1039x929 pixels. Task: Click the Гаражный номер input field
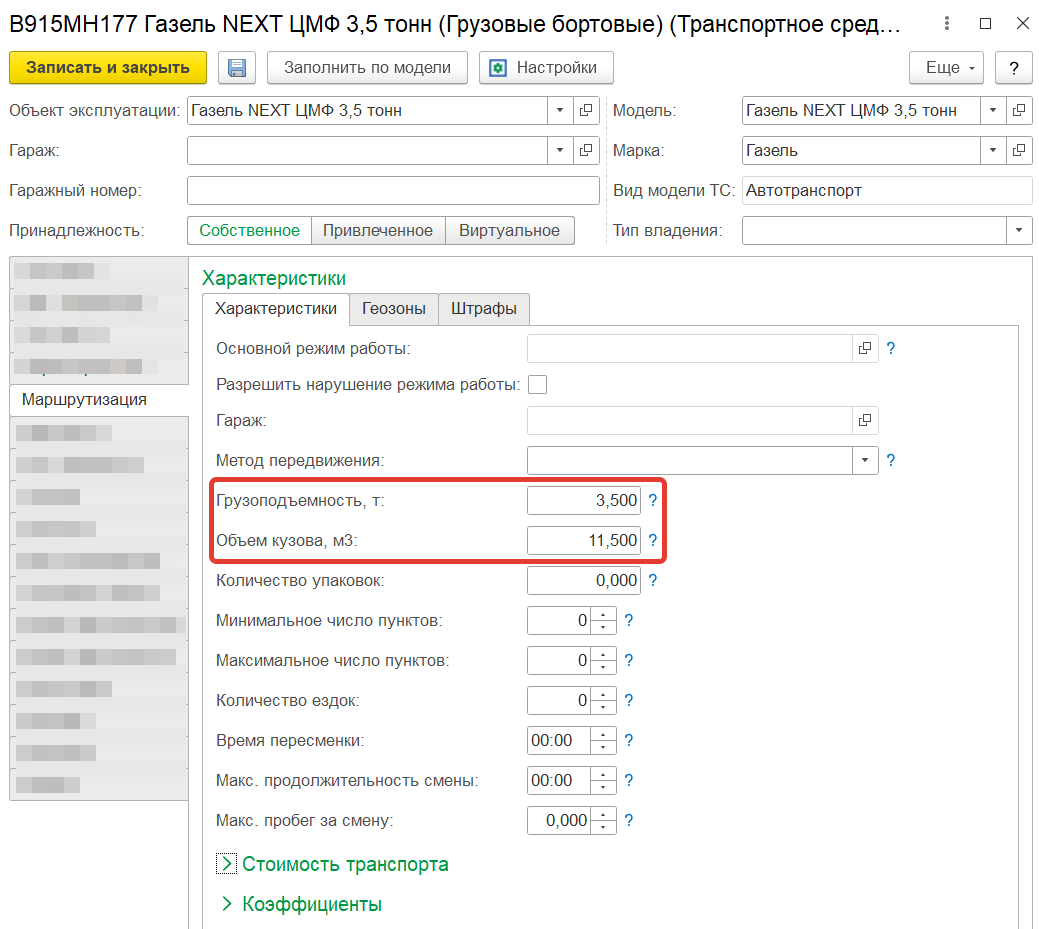pyautogui.click(x=393, y=191)
